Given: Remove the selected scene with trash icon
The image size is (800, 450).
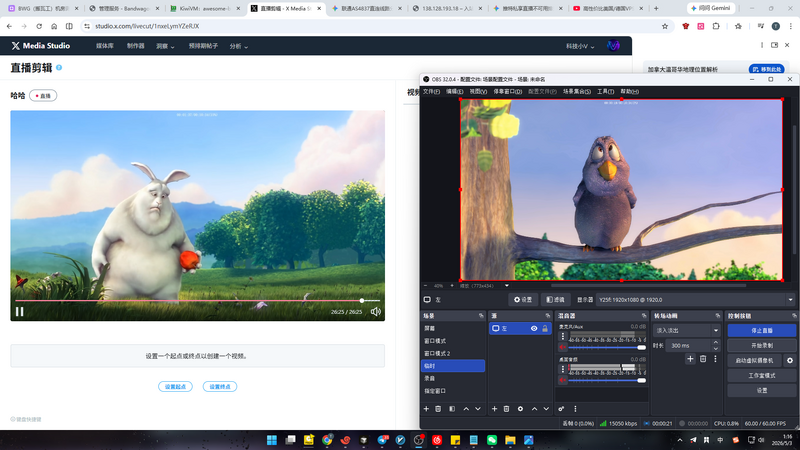Looking at the screenshot, I should [x=438, y=409].
